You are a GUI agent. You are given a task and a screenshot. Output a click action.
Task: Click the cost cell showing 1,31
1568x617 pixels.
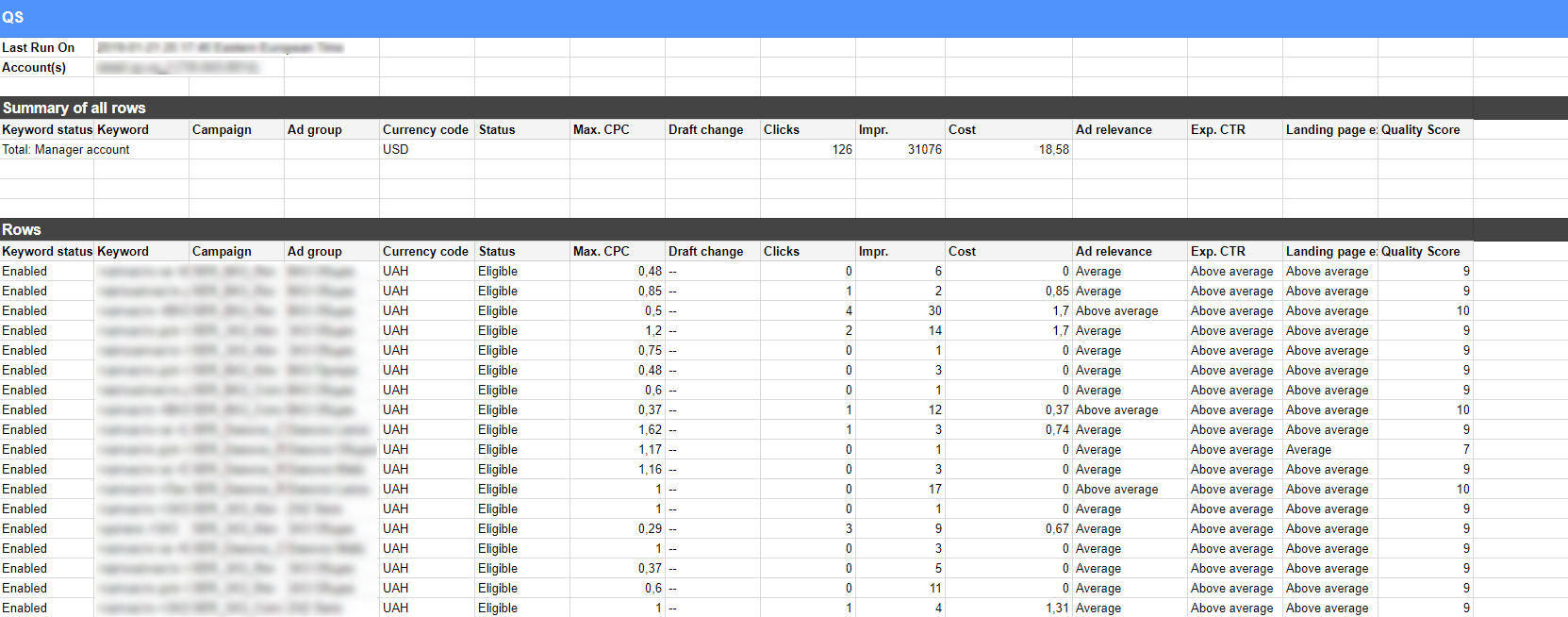(1056, 608)
